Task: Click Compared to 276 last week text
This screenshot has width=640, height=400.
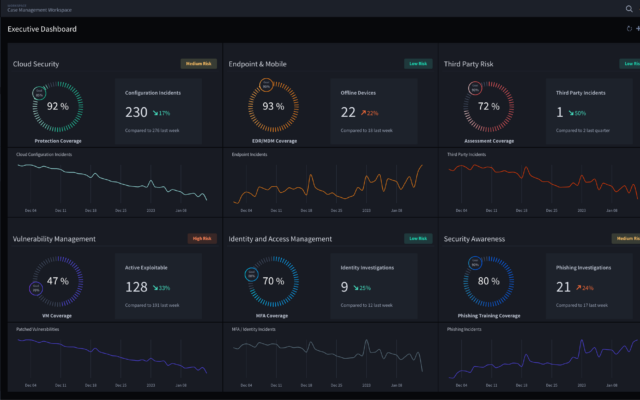Action: pyautogui.click(x=152, y=131)
